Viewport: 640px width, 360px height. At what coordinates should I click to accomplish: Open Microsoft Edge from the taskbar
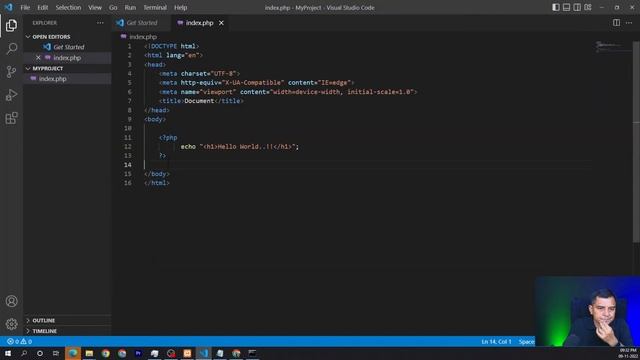point(73,353)
